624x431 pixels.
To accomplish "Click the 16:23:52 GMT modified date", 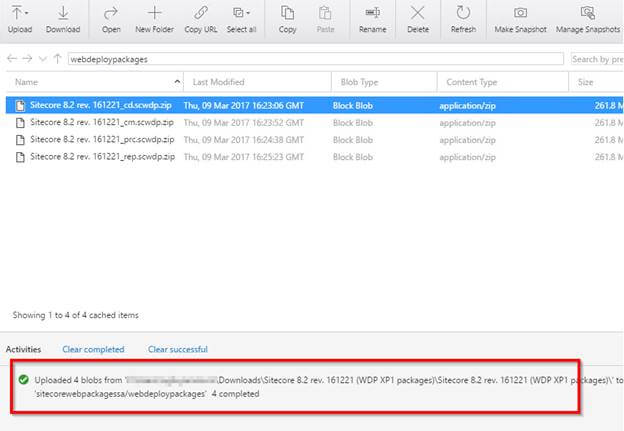I will click(x=244, y=123).
